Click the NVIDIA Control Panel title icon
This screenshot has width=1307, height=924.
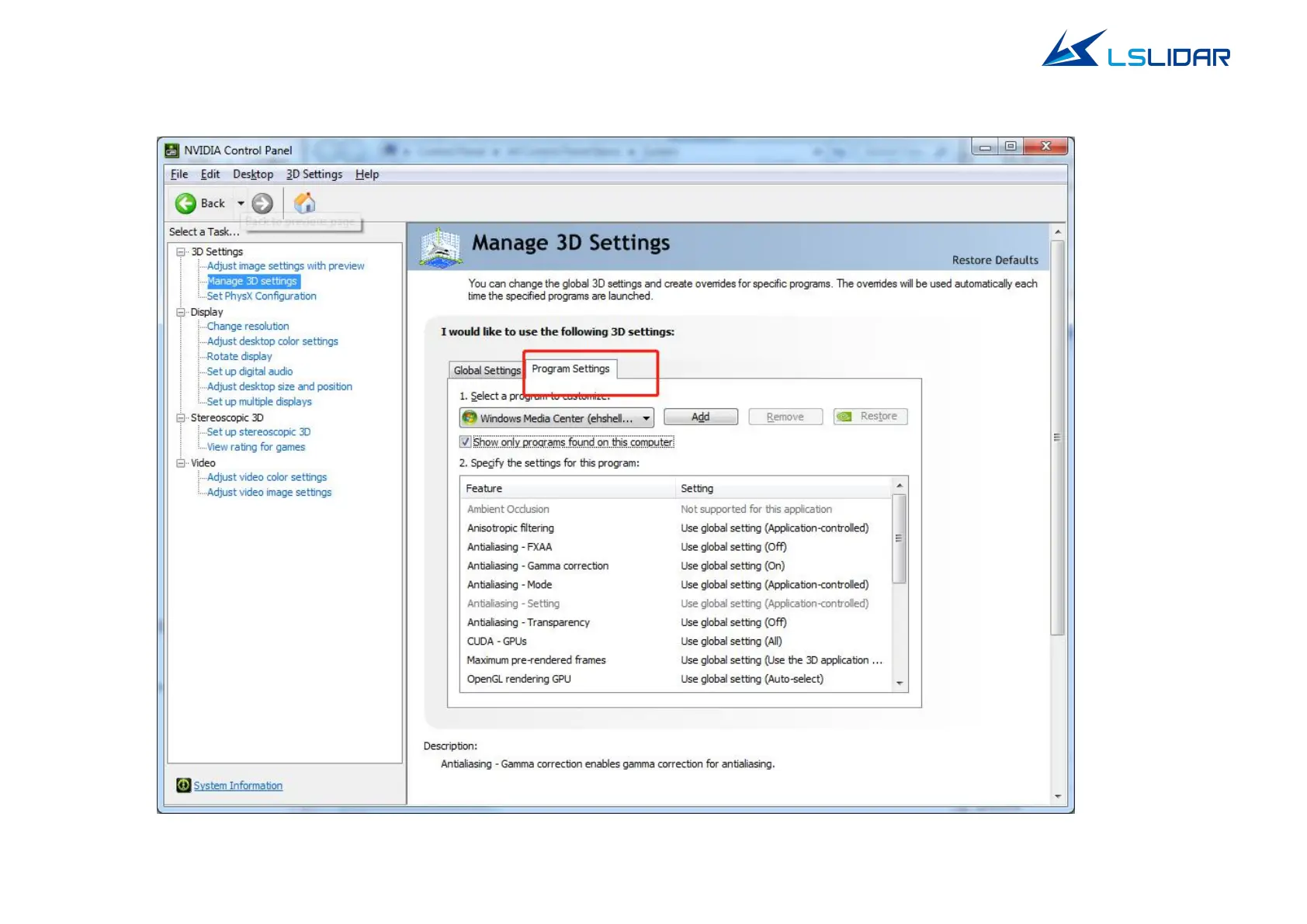[172, 151]
